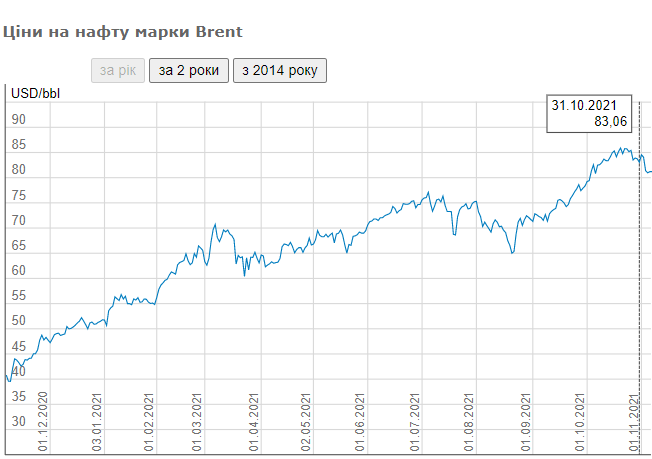
Task: Click the 01.10.2021 x-axis label
Action: pos(579,425)
